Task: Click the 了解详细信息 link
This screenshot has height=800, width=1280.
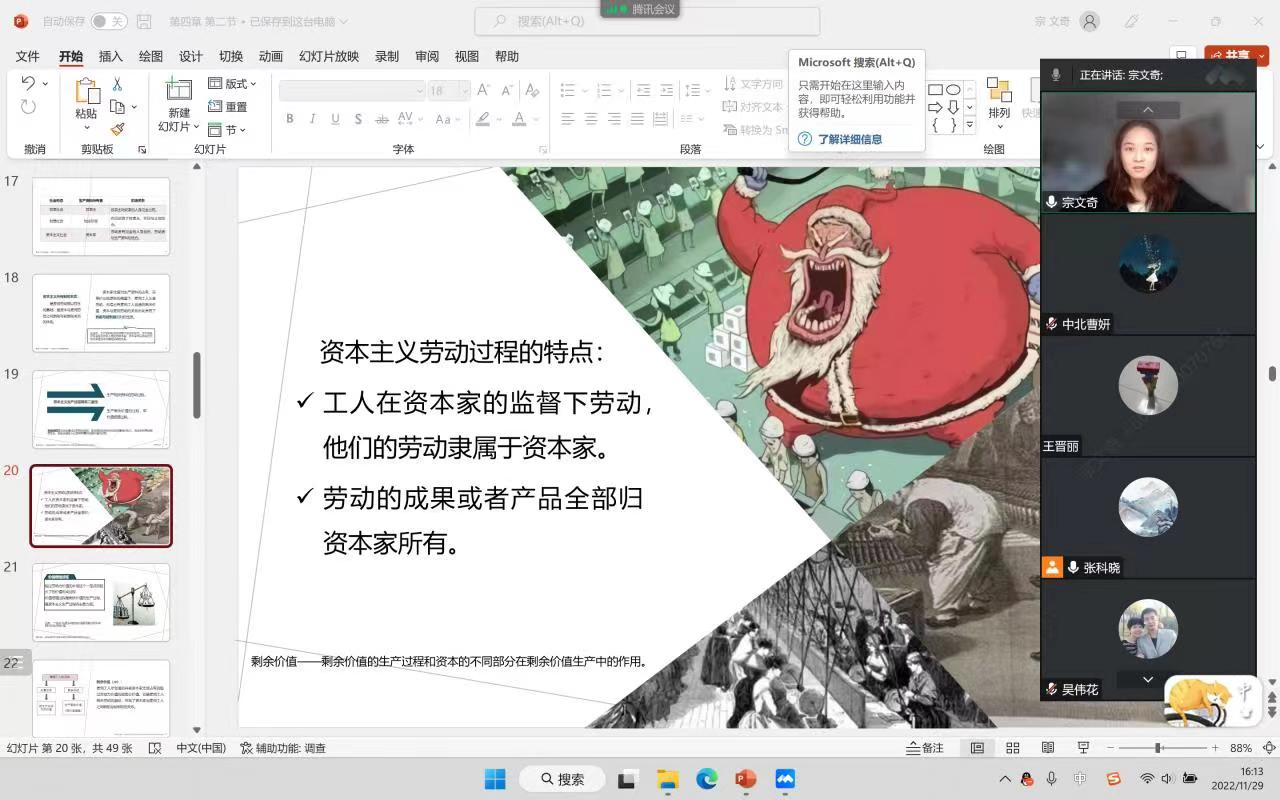Action: coord(849,139)
